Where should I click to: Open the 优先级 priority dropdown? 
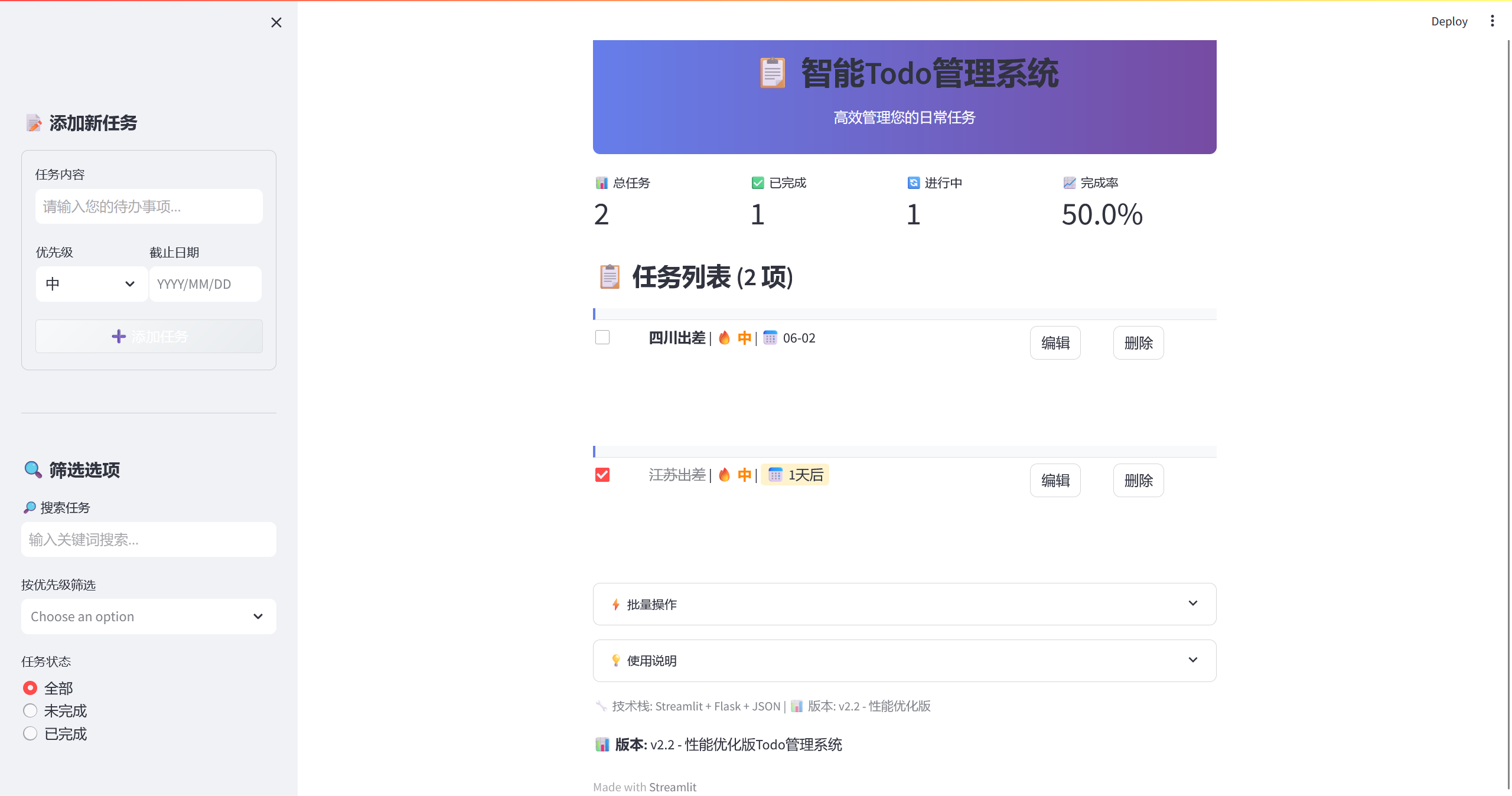click(92, 284)
